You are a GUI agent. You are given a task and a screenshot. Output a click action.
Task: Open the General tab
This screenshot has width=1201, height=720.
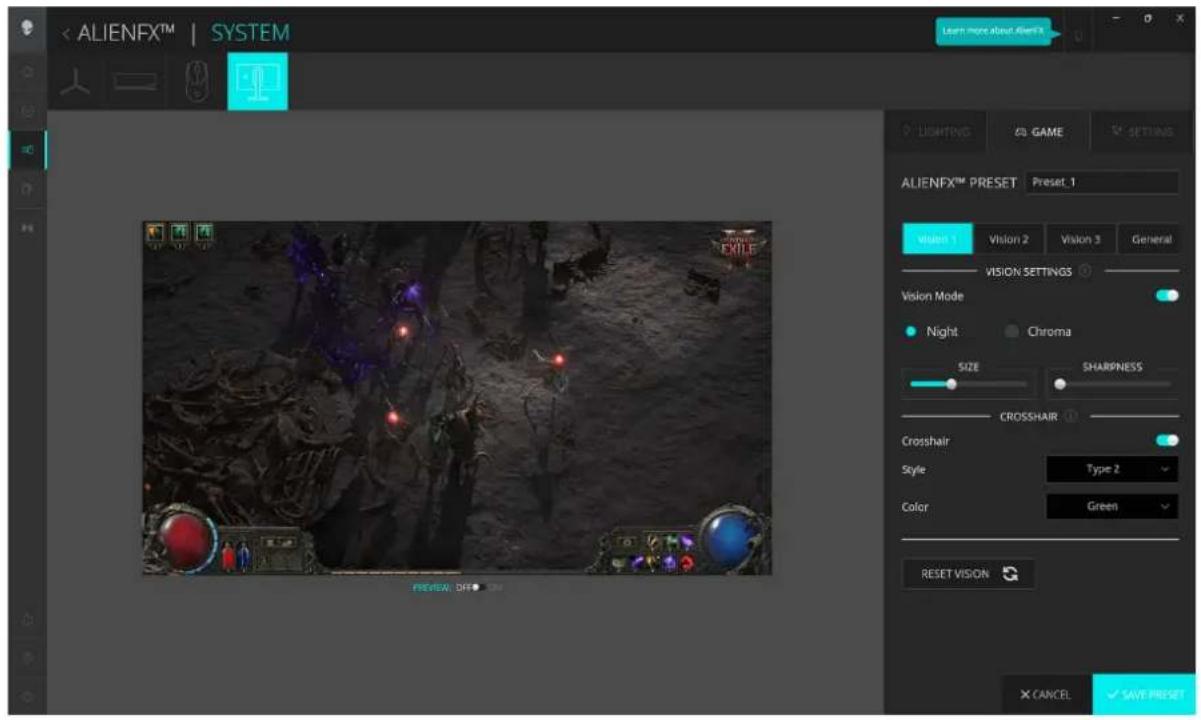(1150, 239)
